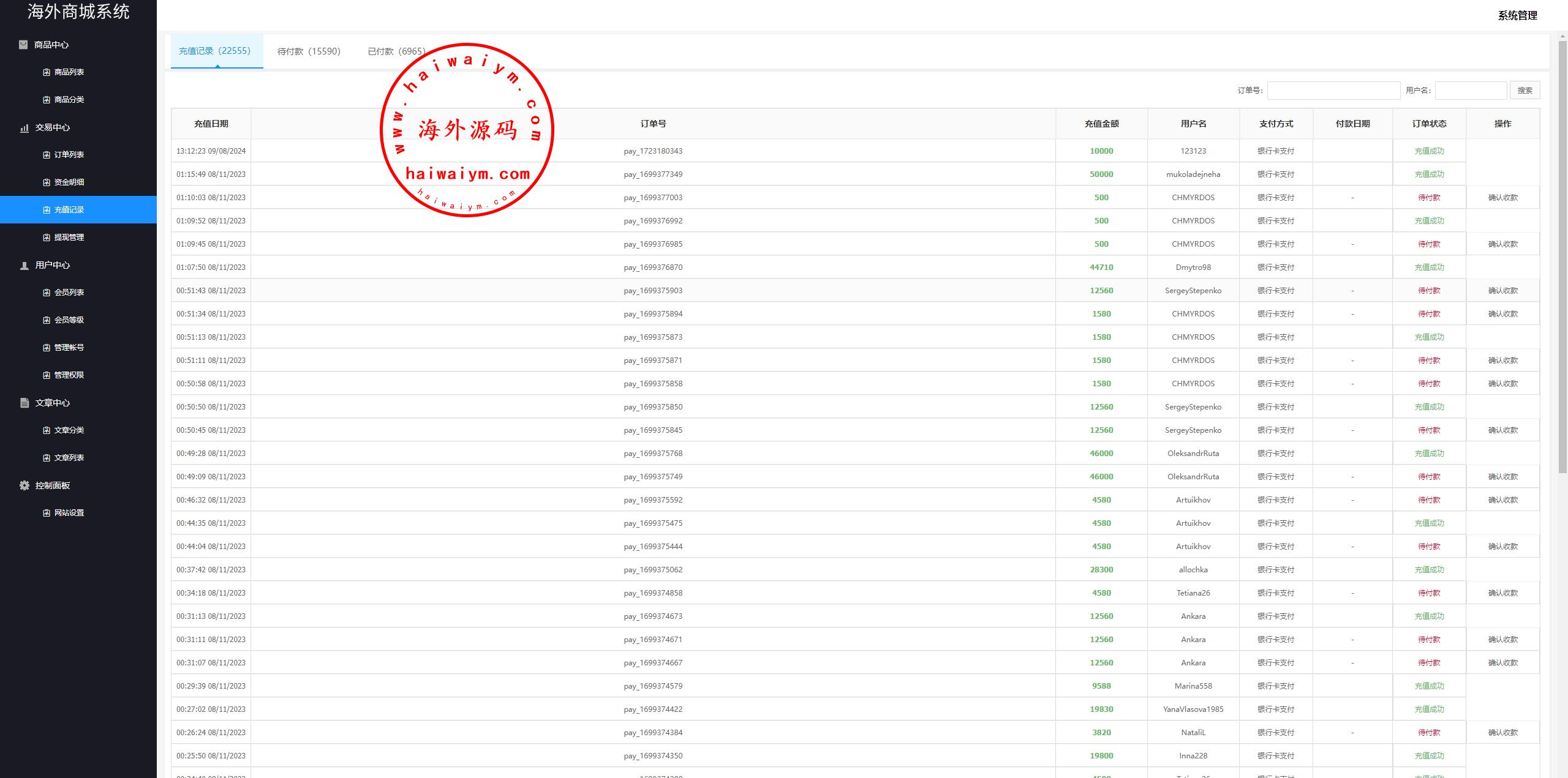Screen dimensions: 1568x778
Task: Collapse the 用户中心 sidebar section
Action: (x=53, y=265)
